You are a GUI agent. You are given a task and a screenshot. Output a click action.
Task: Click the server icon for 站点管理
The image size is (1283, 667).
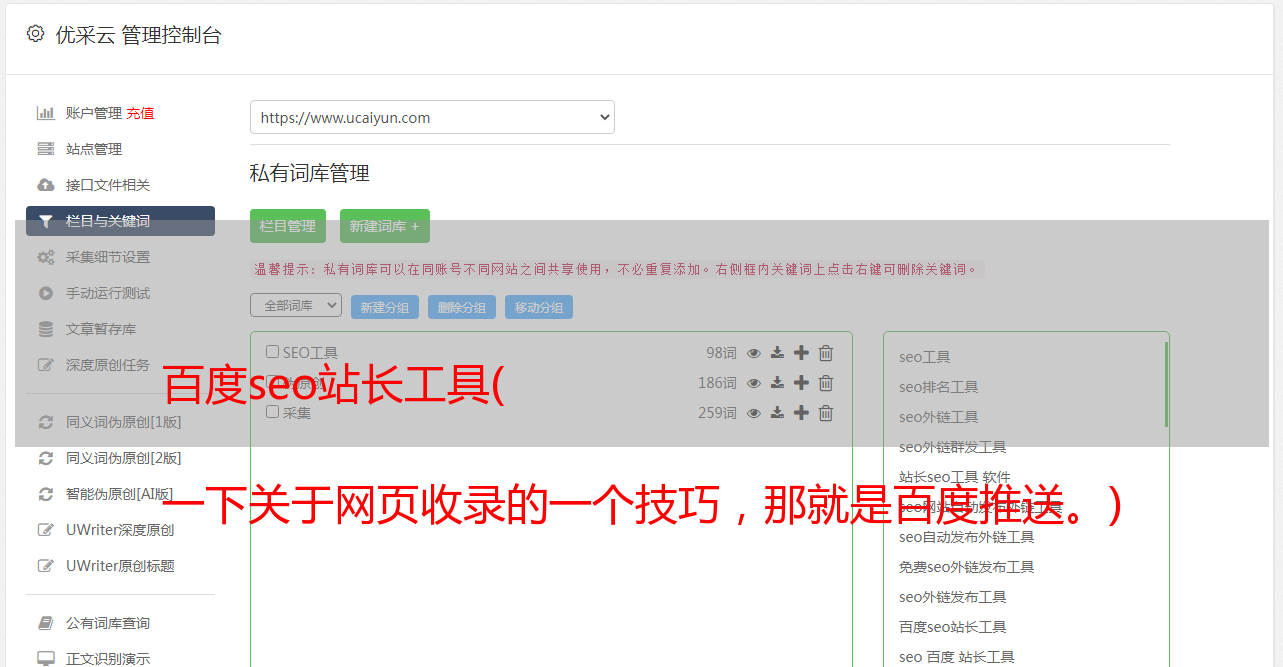pyautogui.click(x=46, y=149)
